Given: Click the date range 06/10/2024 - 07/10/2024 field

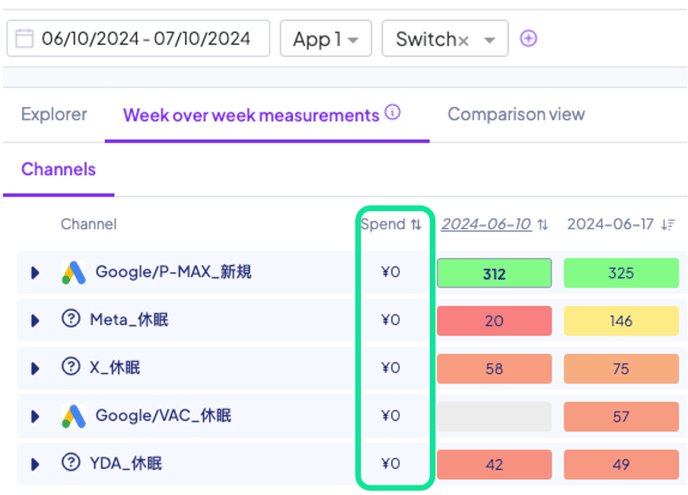Looking at the screenshot, I should coord(146,39).
